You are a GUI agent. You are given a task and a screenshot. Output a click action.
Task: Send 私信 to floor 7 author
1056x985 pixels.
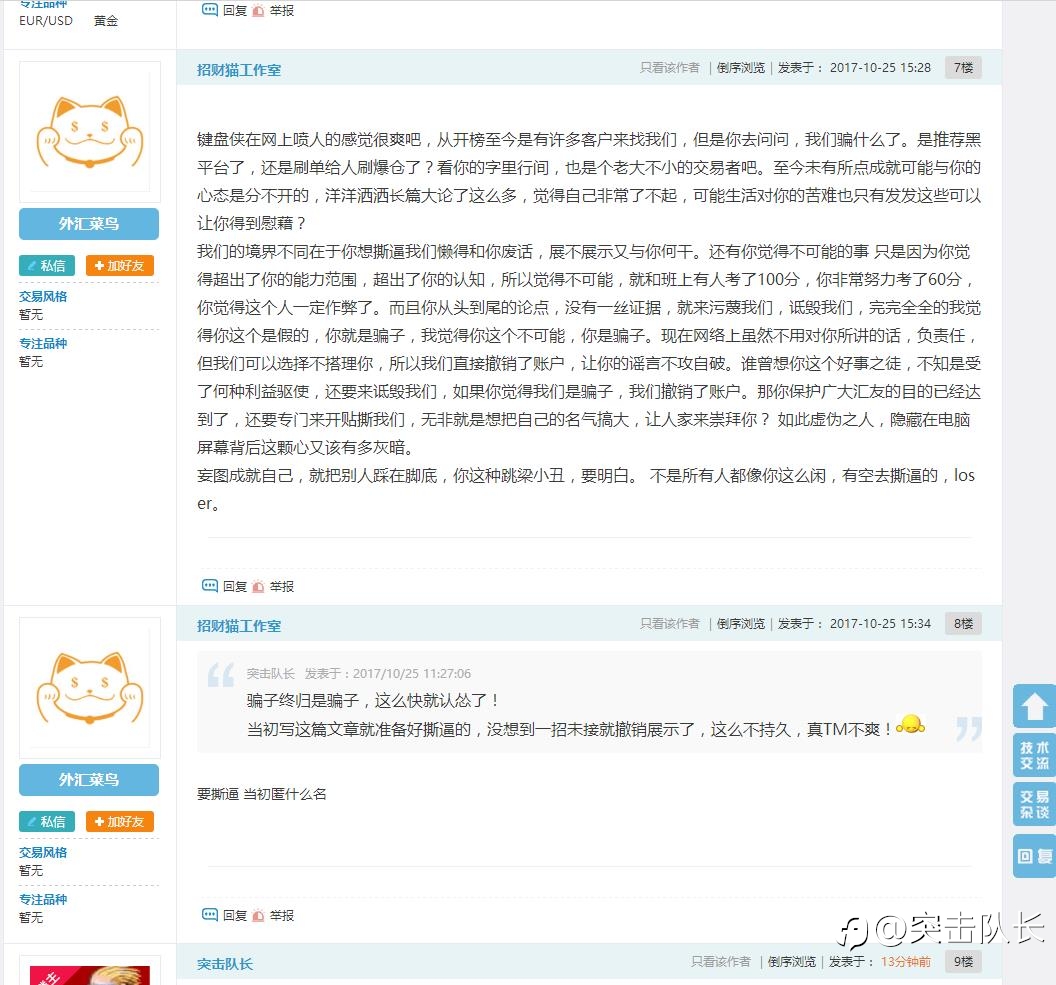[47, 265]
